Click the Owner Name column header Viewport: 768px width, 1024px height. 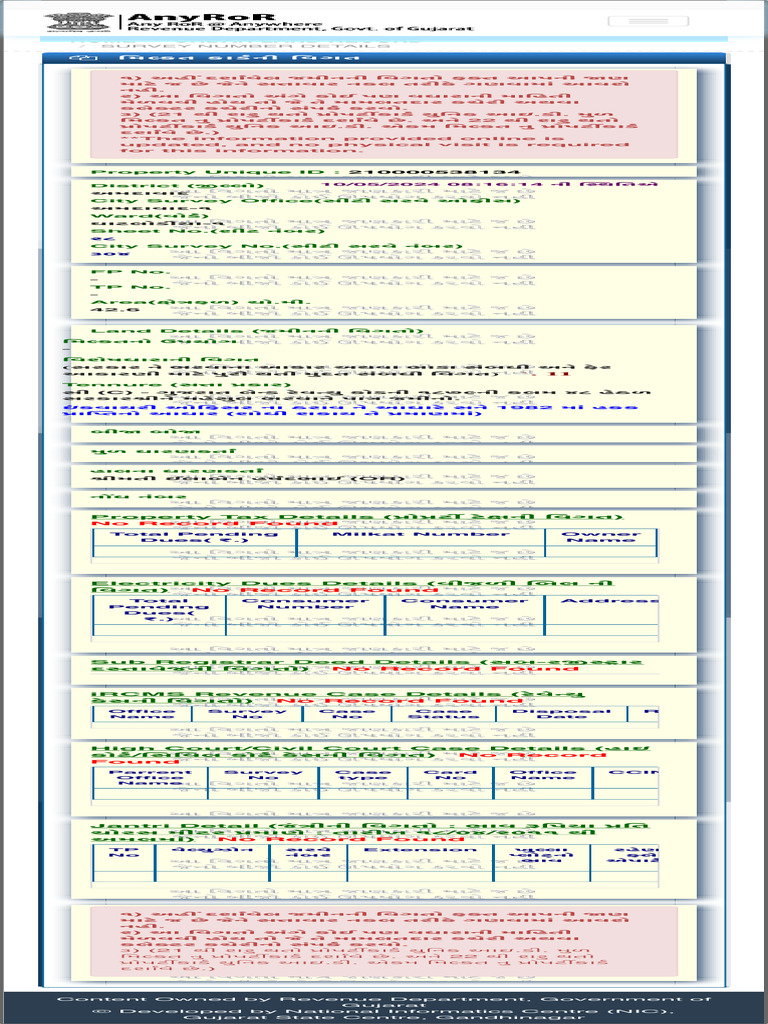point(601,537)
